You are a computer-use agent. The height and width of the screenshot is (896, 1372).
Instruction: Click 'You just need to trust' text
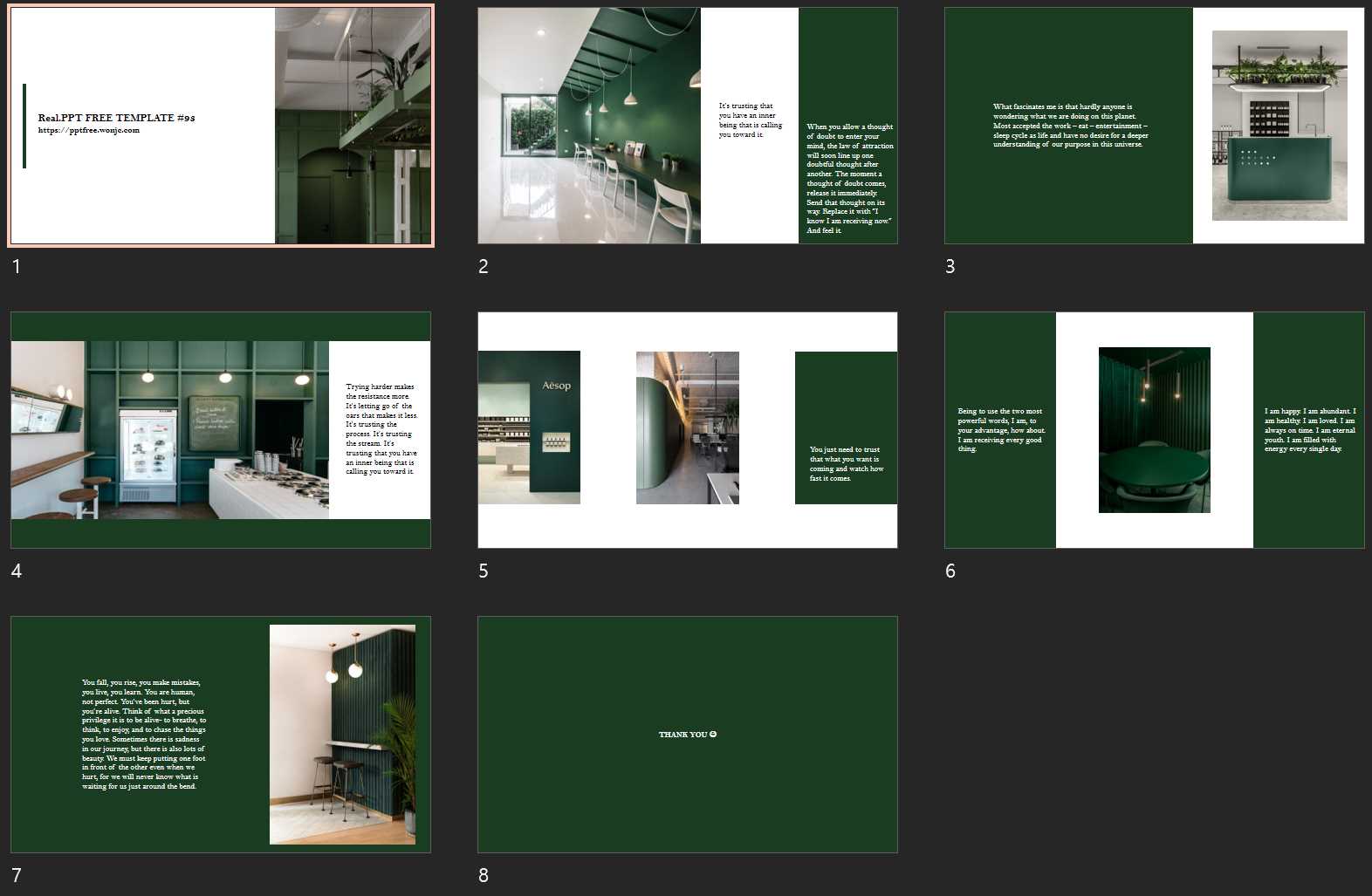847,464
